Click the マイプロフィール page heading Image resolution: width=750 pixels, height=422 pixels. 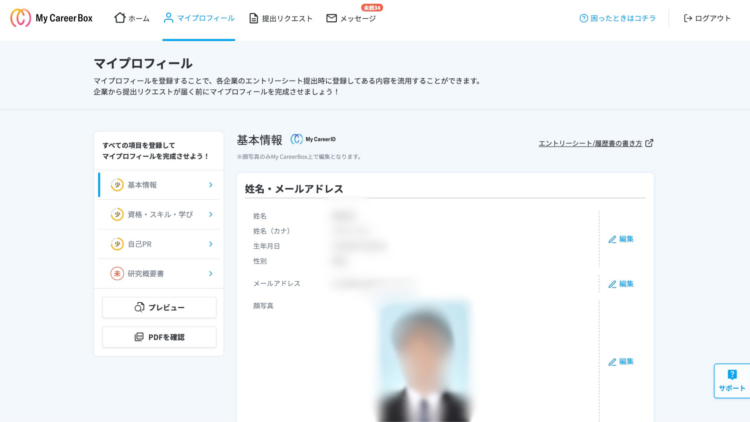pos(143,63)
